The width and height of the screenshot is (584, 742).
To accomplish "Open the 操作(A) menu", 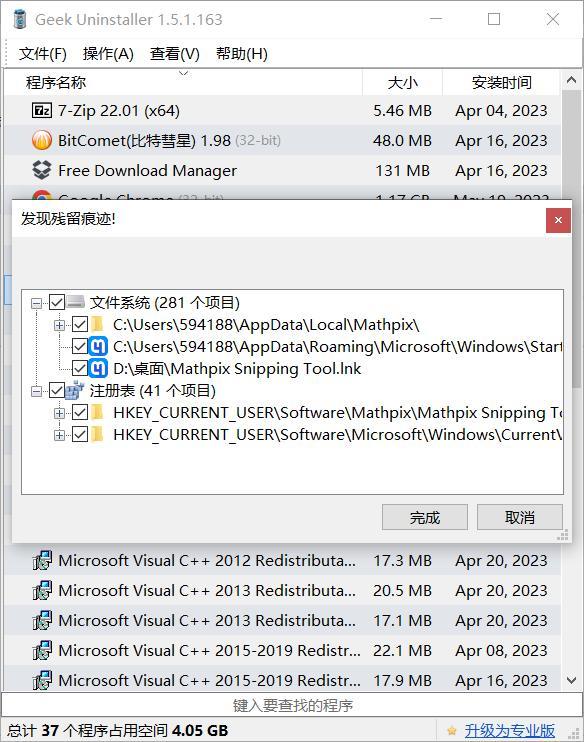I will tap(108, 54).
